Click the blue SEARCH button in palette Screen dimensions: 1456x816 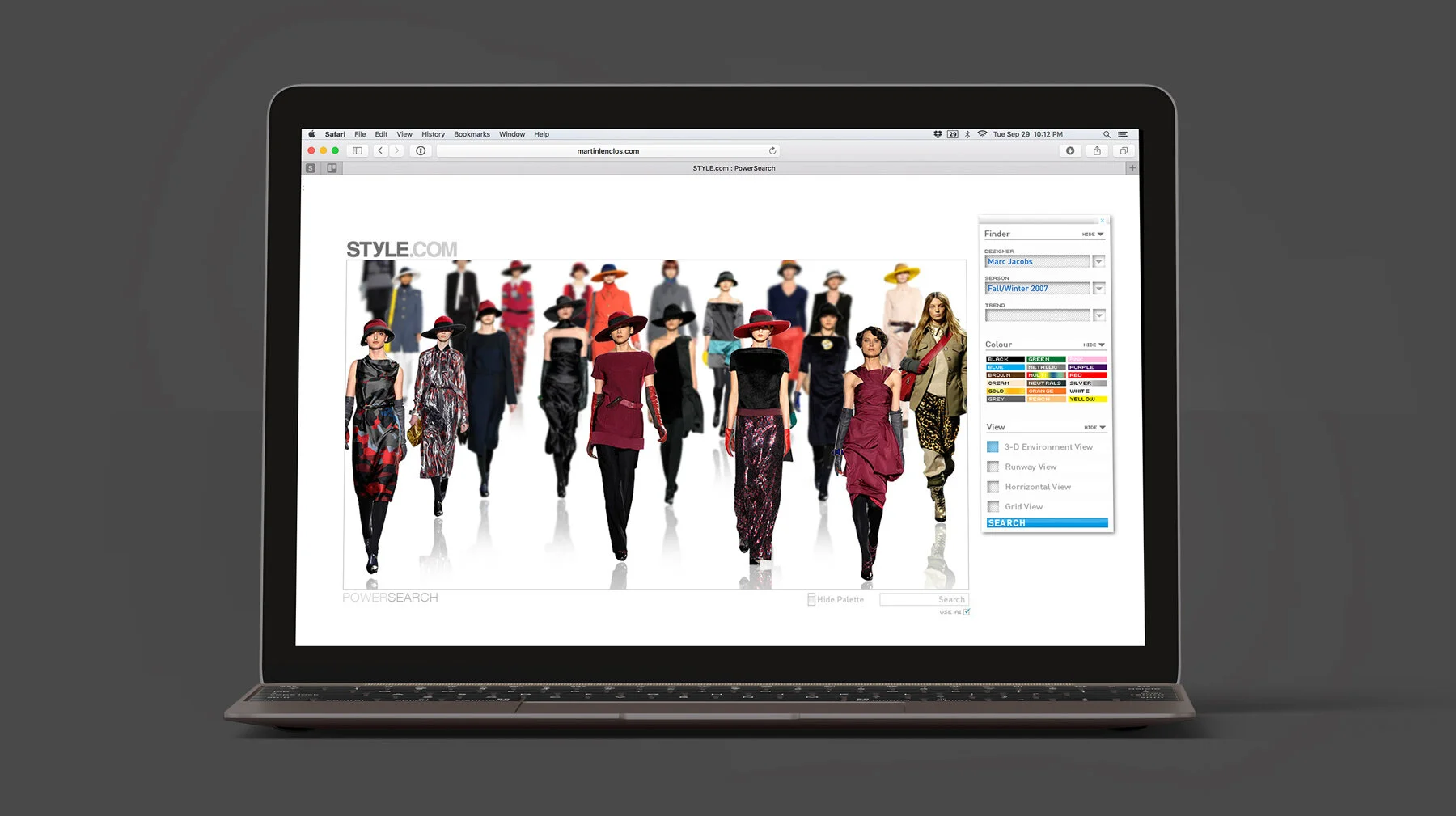click(1047, 523)
